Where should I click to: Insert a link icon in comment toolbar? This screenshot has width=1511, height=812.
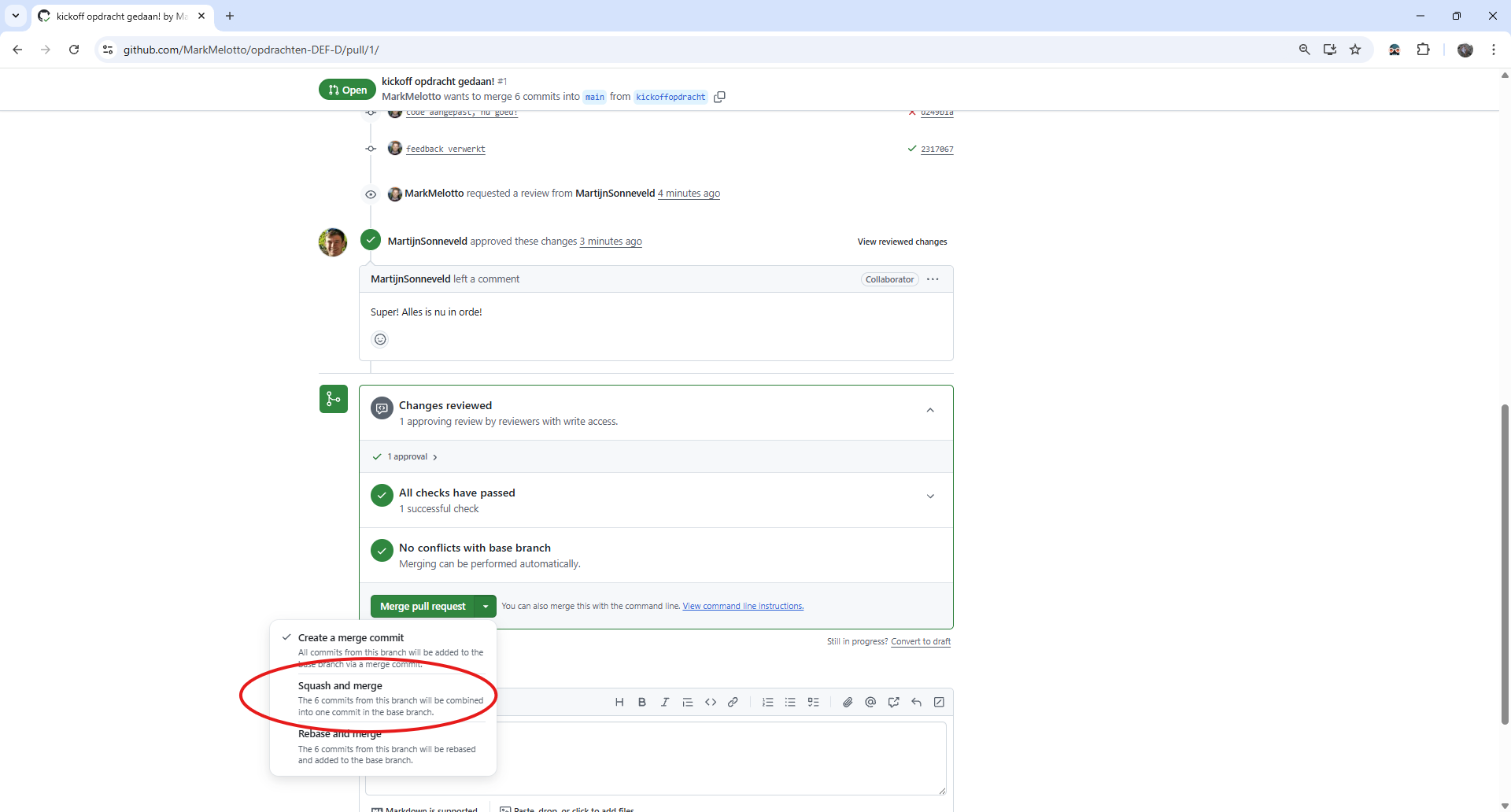coord(733,702)
